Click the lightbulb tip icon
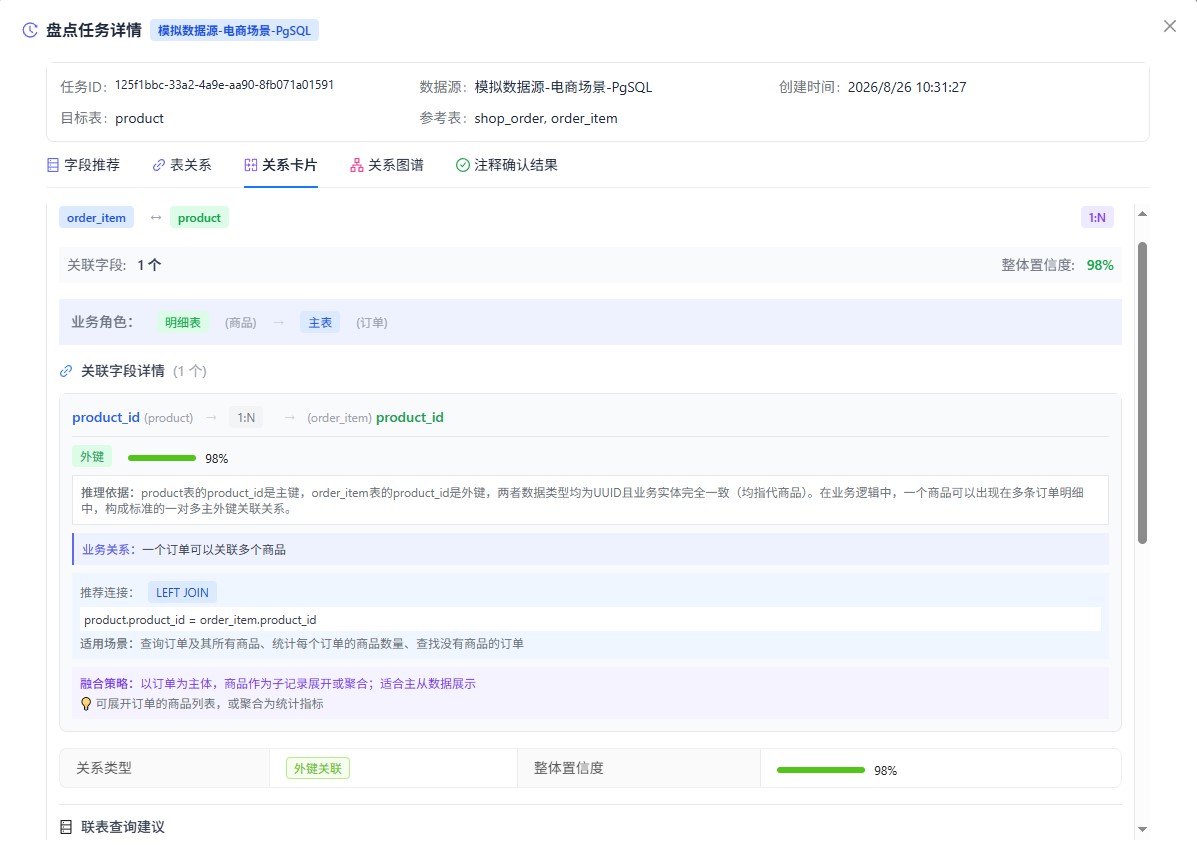This screenshot has width=1197, height=858. point(86,704)
